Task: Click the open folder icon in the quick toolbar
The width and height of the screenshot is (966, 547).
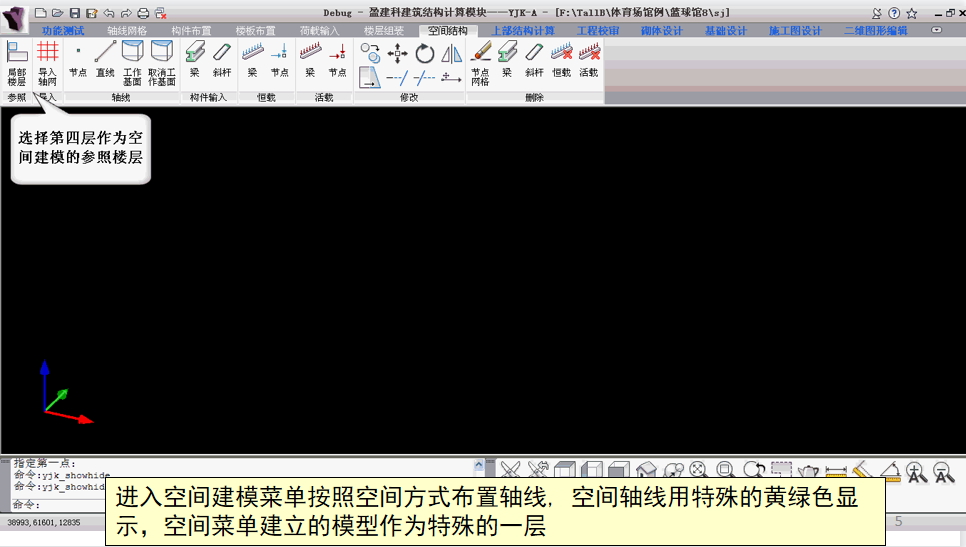Action: click(57, 13)
